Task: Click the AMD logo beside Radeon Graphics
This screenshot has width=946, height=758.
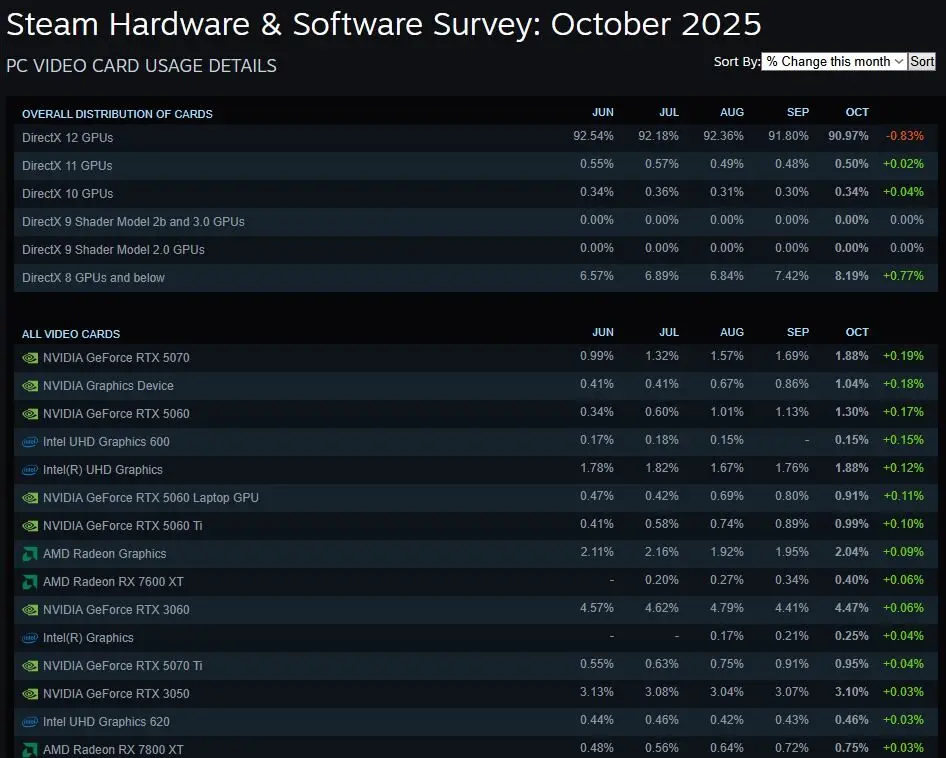Action: click(x=30, y=553)
